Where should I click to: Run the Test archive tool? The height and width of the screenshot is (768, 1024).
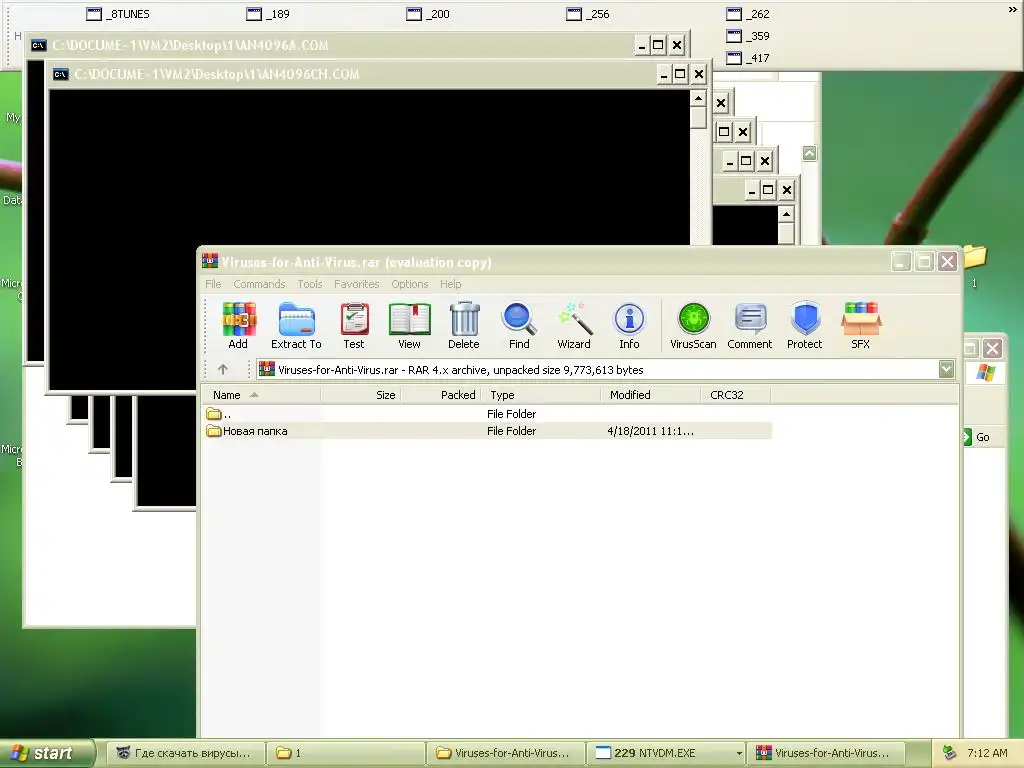pos(354,325)
